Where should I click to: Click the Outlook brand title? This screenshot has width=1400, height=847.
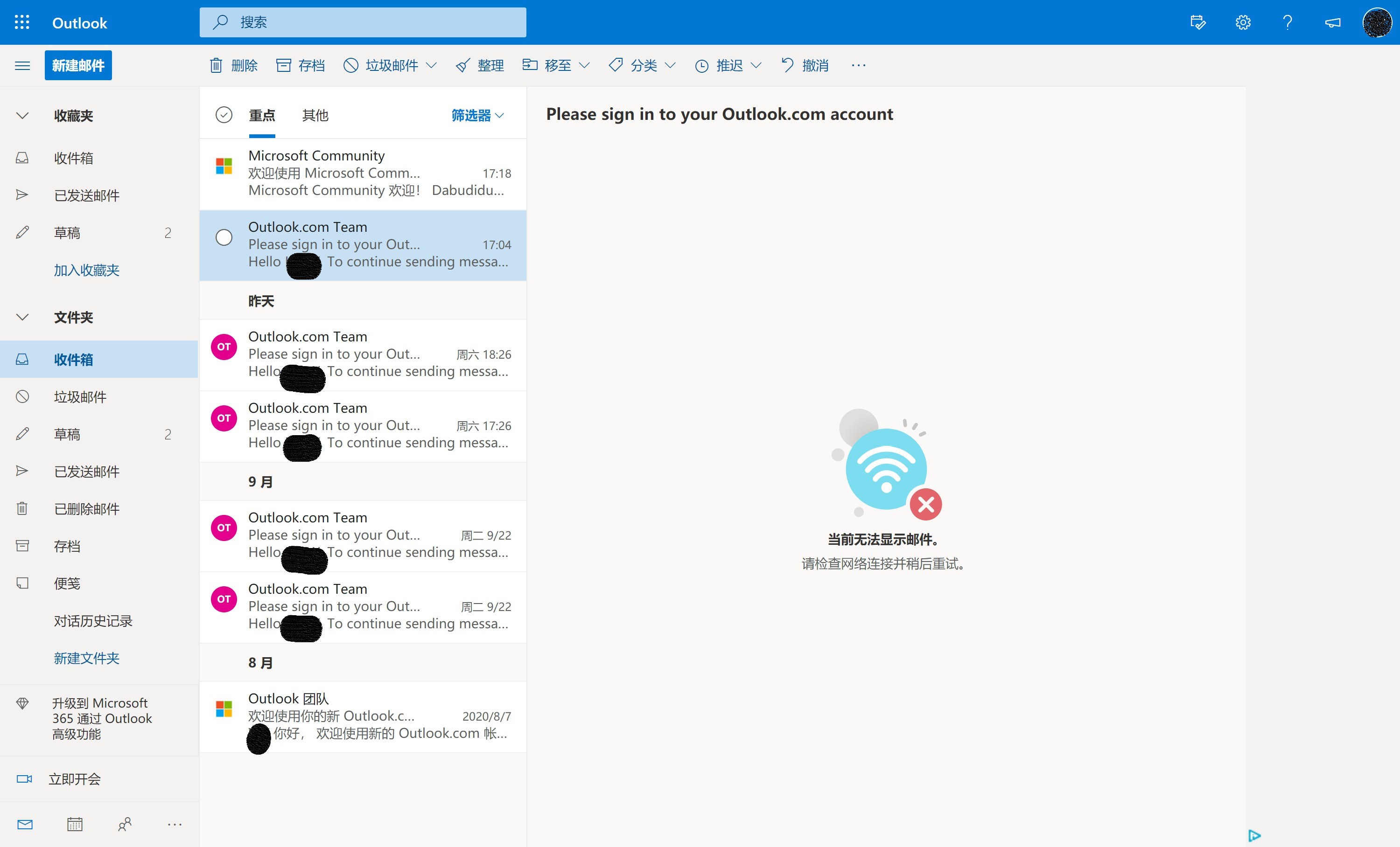(79, 23)
